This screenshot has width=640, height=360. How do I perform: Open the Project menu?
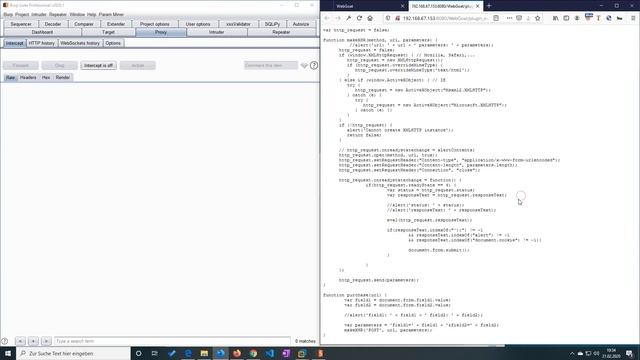pyautogui.click(x=22, y=14)
